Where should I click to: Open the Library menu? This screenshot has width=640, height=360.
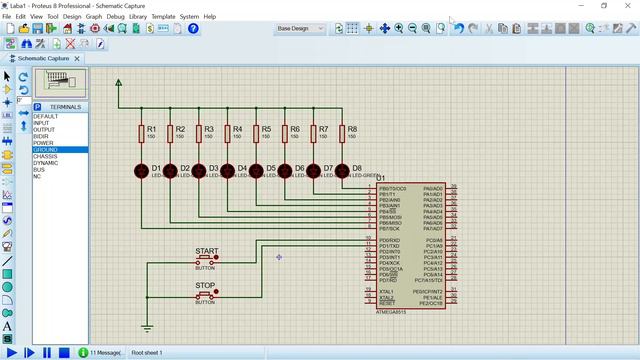click(138, 17)
